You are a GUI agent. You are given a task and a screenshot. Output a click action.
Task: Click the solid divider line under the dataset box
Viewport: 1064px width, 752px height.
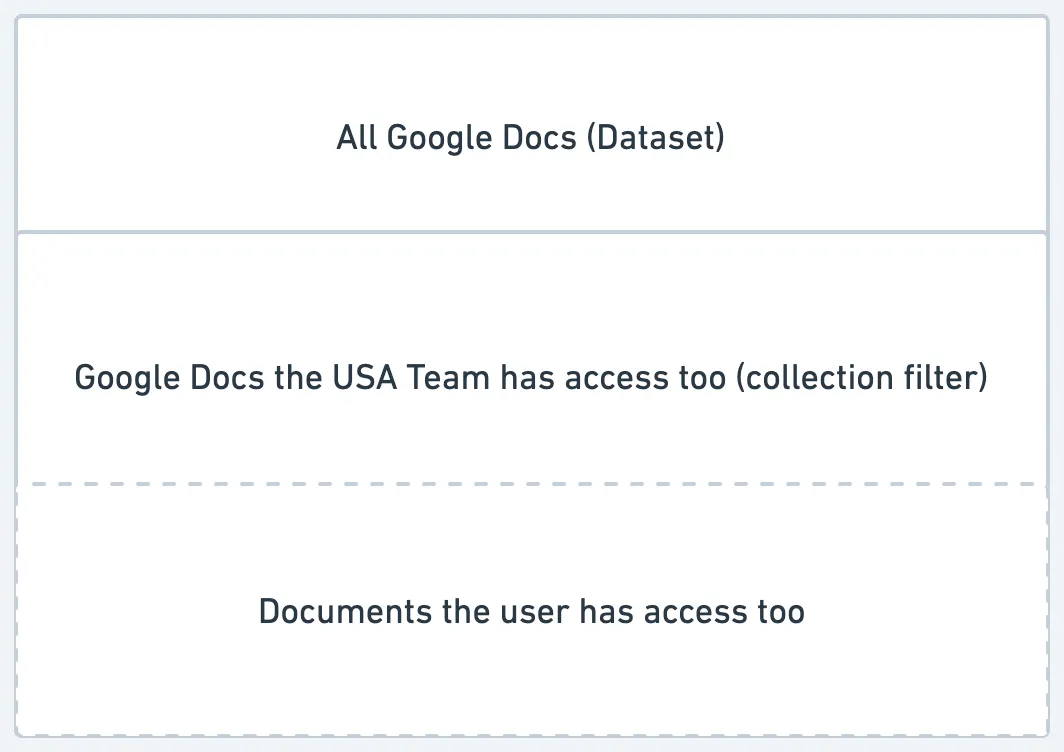point(532,232)
